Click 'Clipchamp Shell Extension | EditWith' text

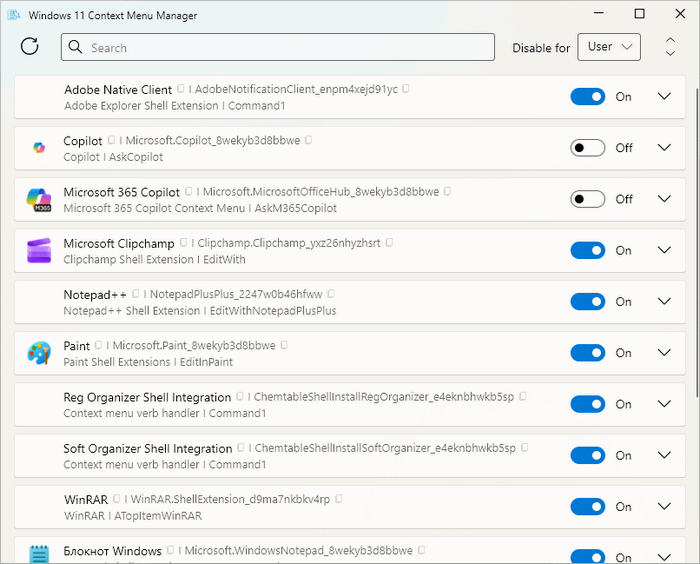coord(154,259)
